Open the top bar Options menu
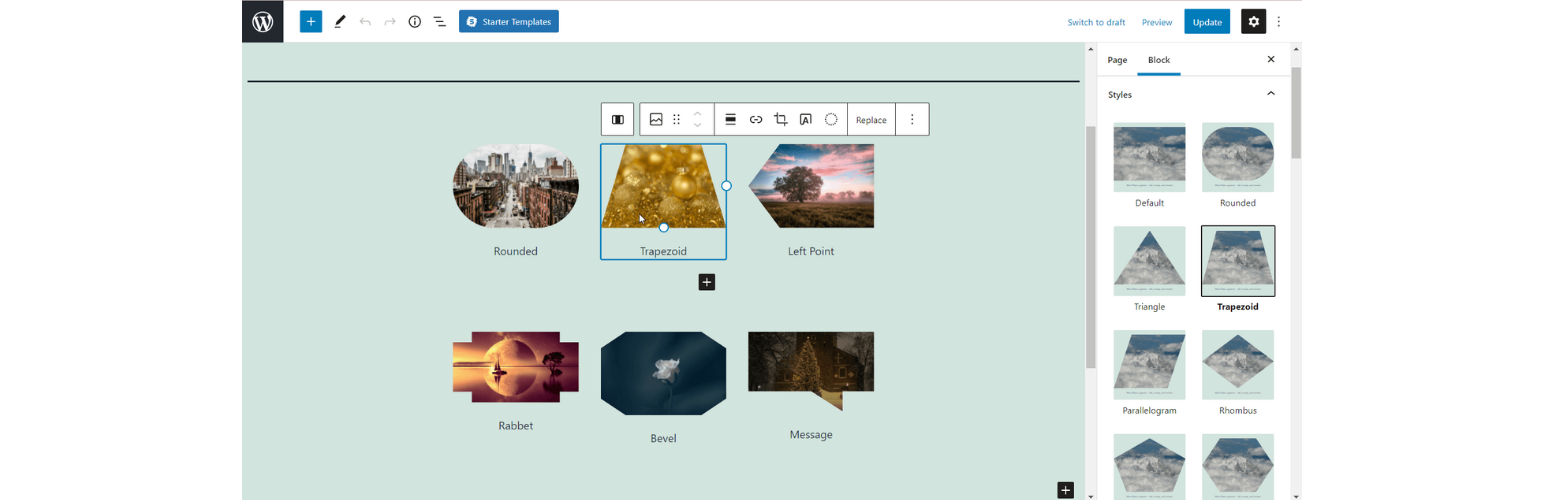 (1279, 22)
